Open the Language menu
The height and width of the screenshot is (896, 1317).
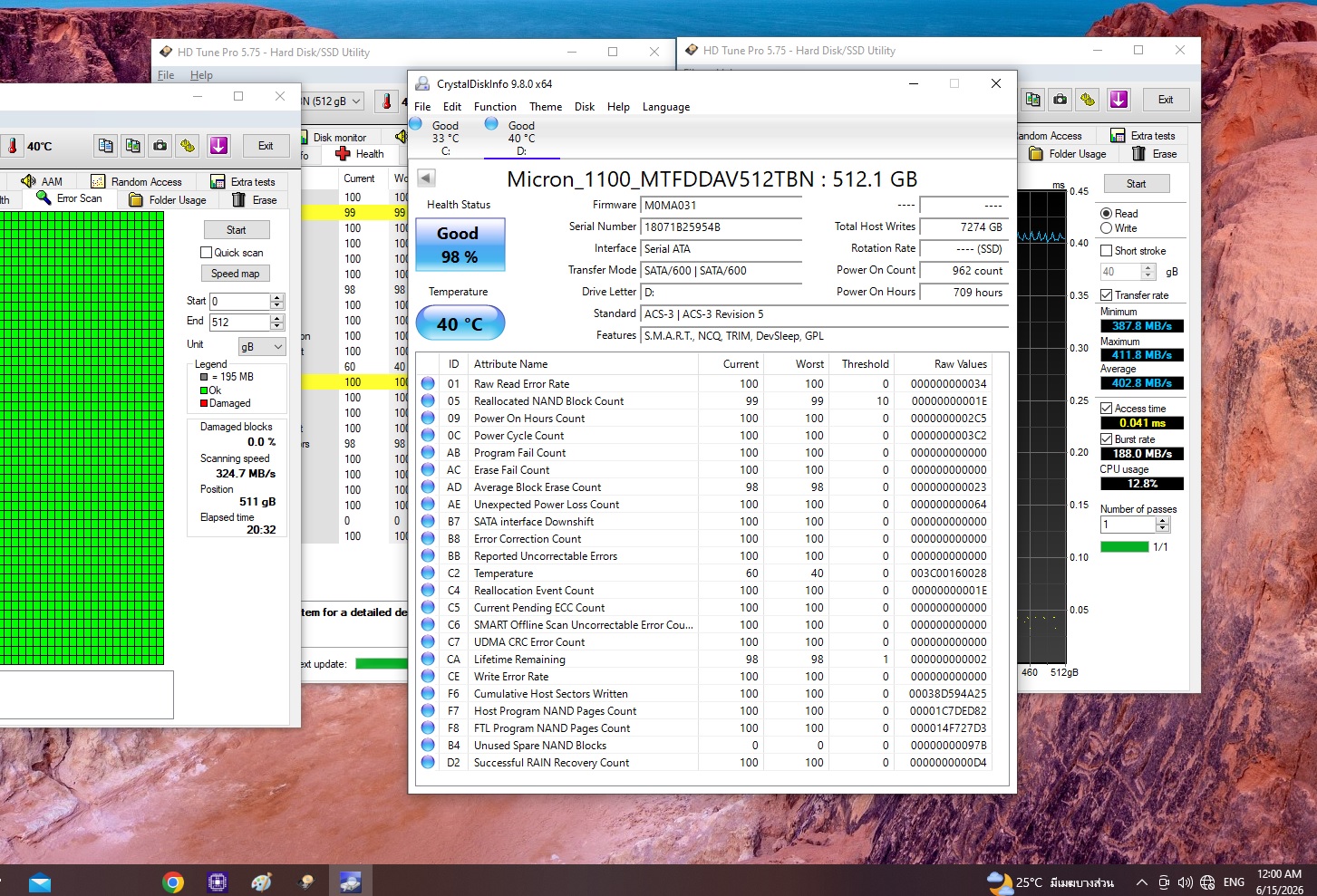point(666,107)
